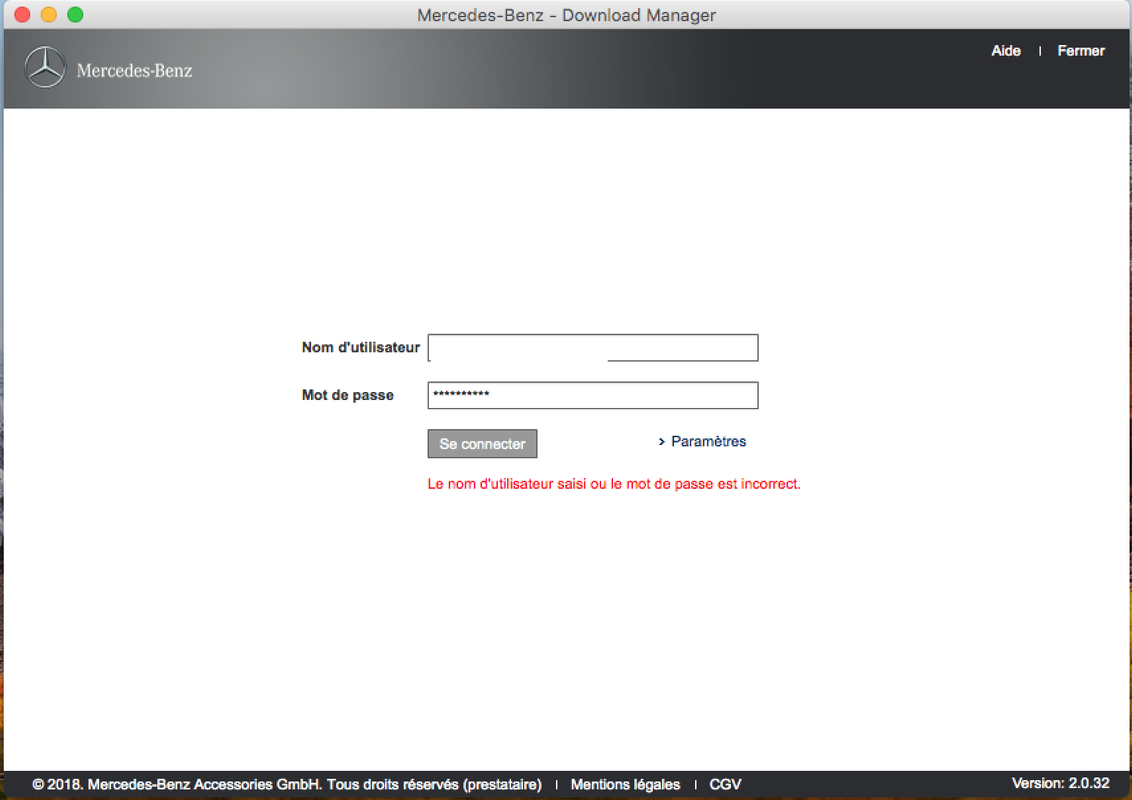Viewport: 1132px width, 800px height.
Task: Click the incorrect username or password error message
Action: click(614, 484)
